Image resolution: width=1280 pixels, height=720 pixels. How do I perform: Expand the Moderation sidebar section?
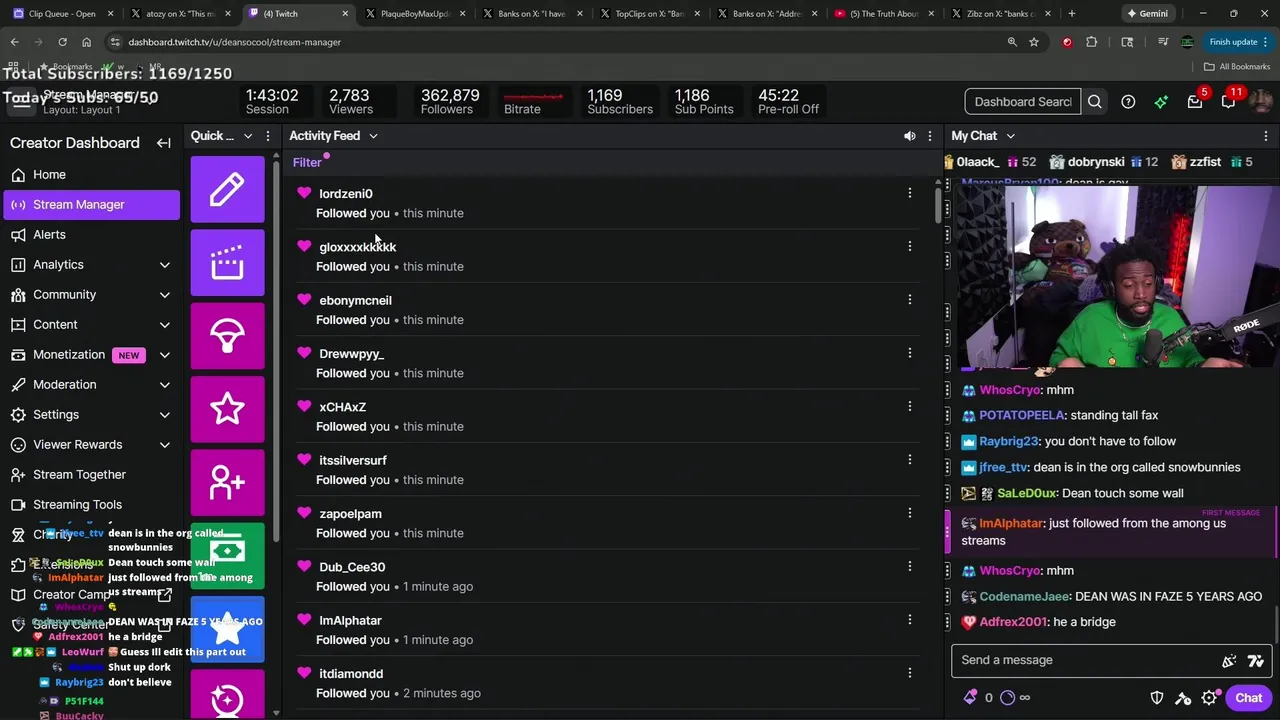[x=165, y=385]
